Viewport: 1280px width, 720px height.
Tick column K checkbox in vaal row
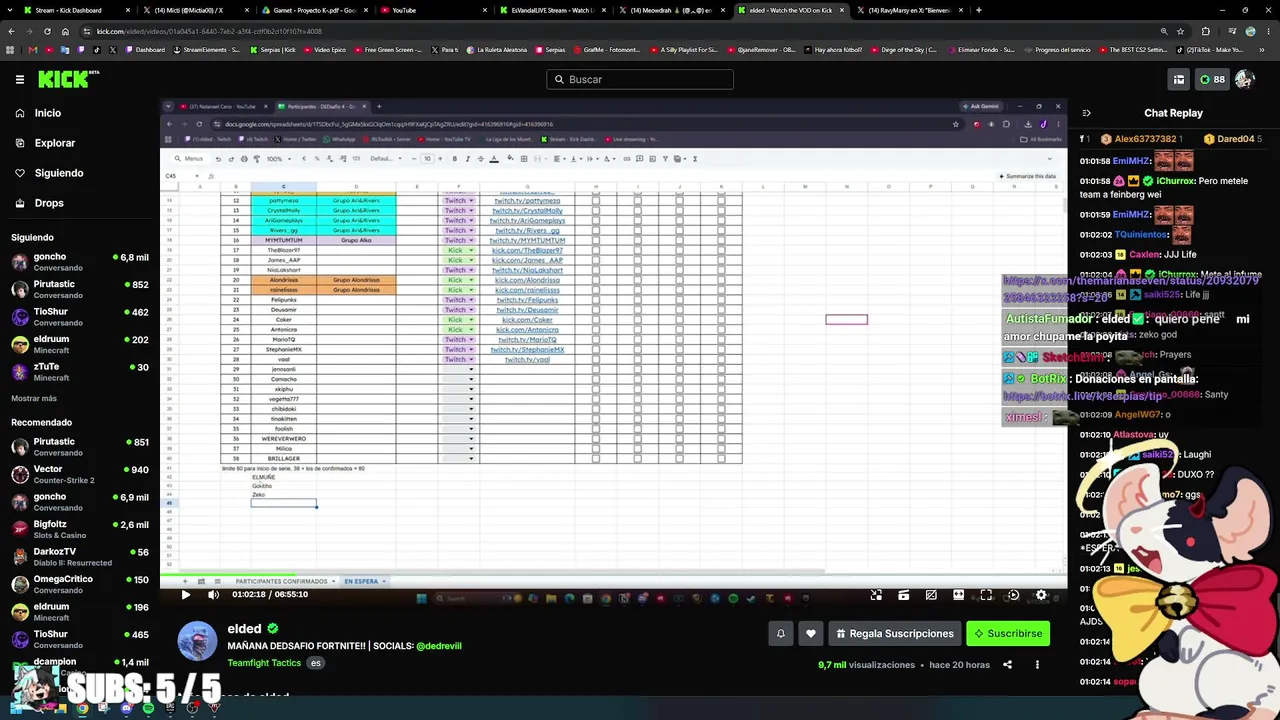point(721,359)
